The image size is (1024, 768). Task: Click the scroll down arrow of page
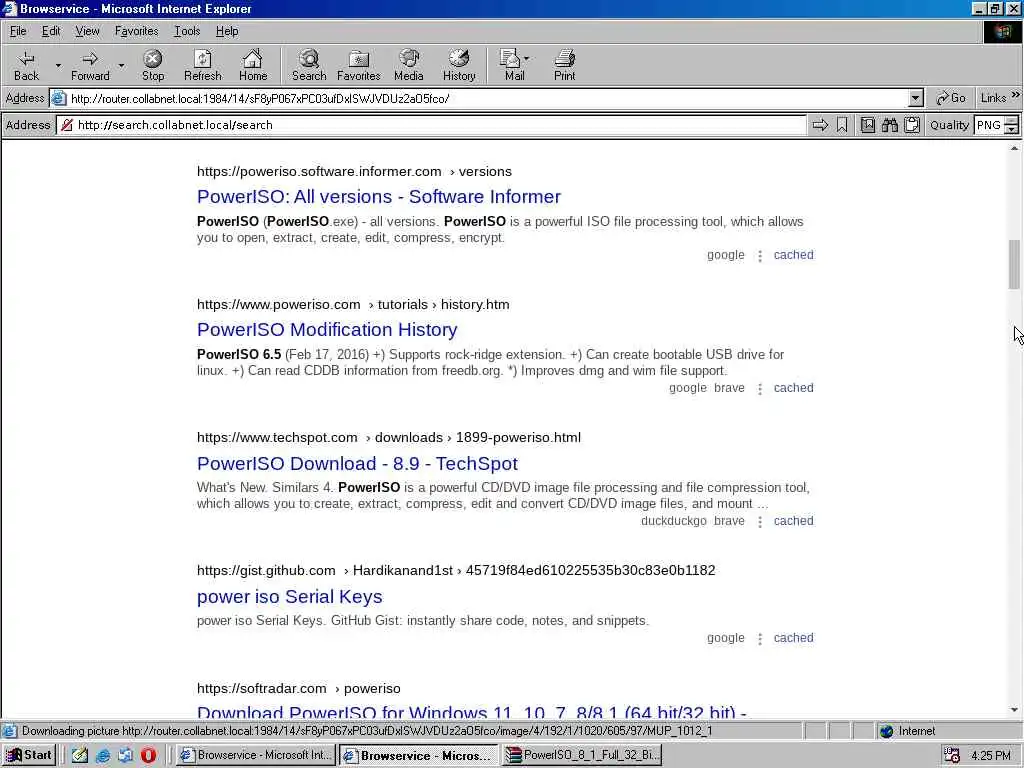[1014, 711]
